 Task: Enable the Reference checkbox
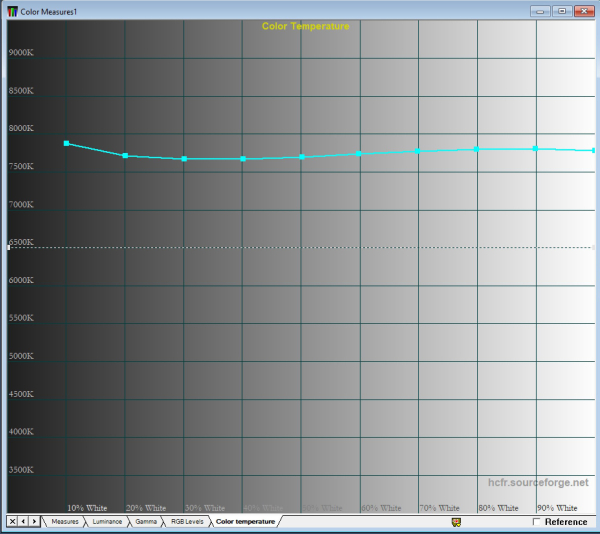(x=536, y=522)
